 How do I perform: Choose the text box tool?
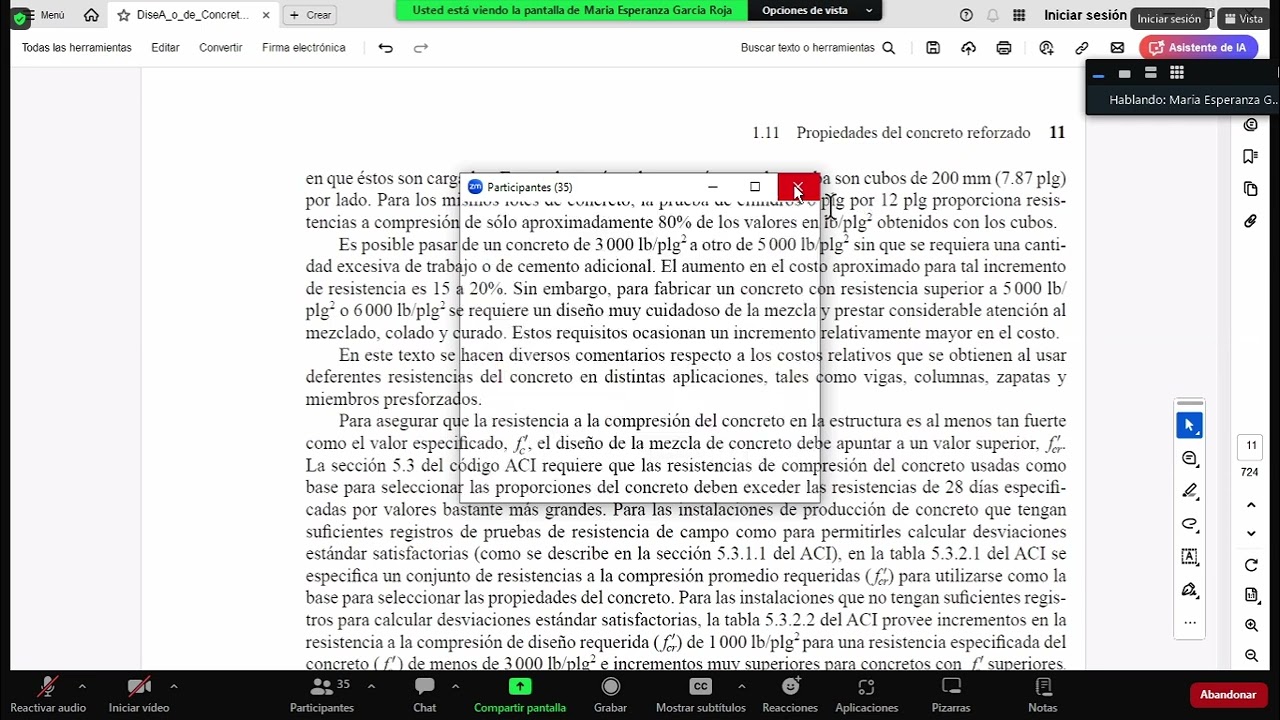pos(1190,557)
